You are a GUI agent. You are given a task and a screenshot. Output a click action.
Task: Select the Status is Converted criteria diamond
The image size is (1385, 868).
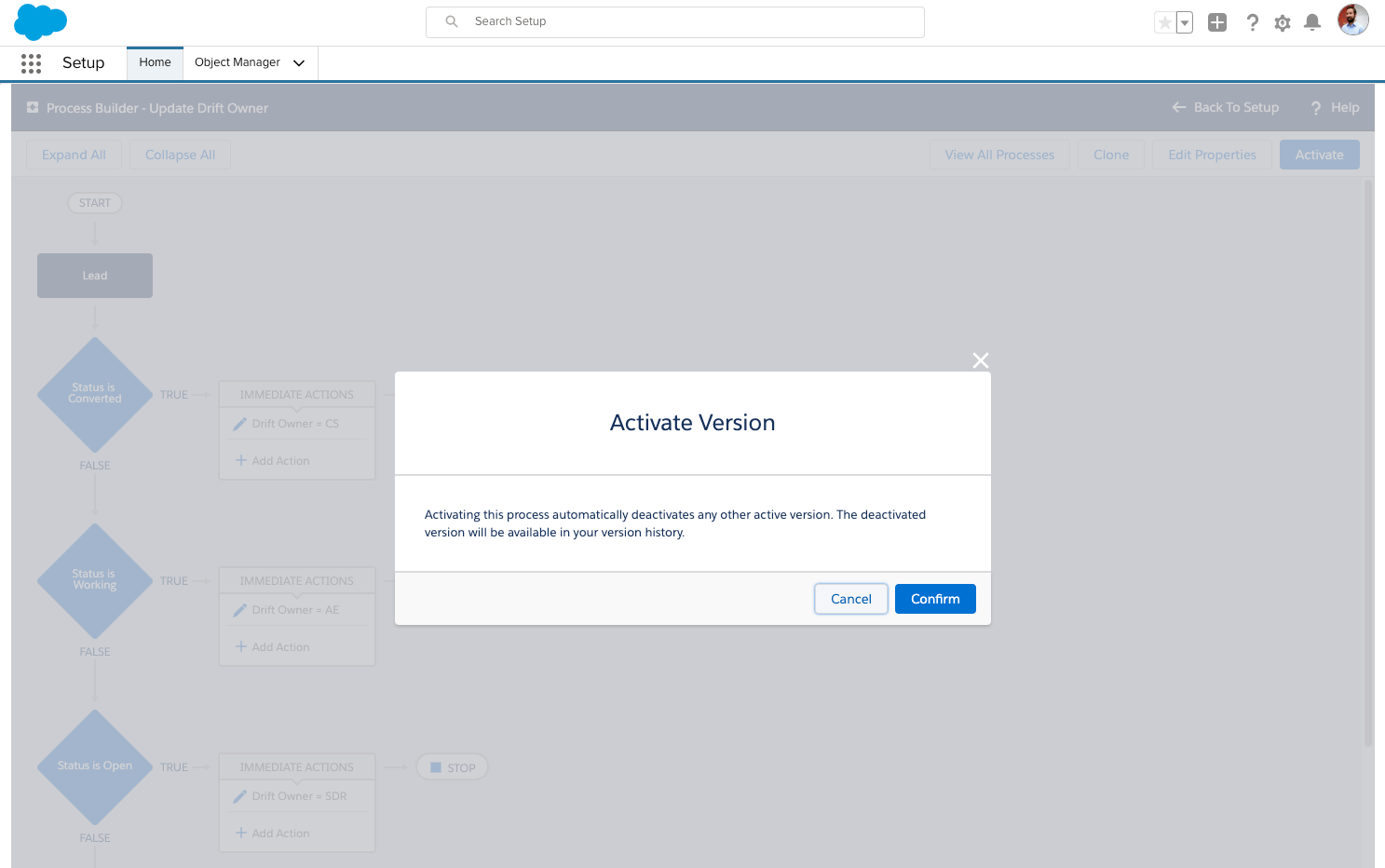95,394
